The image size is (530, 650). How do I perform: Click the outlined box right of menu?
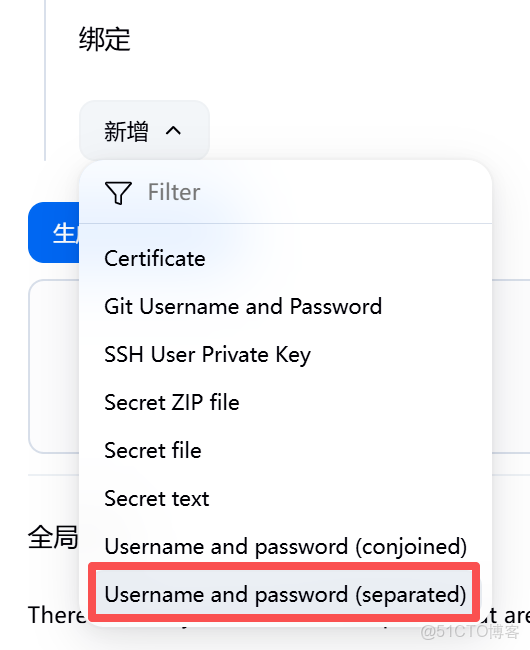click(511, 366)
